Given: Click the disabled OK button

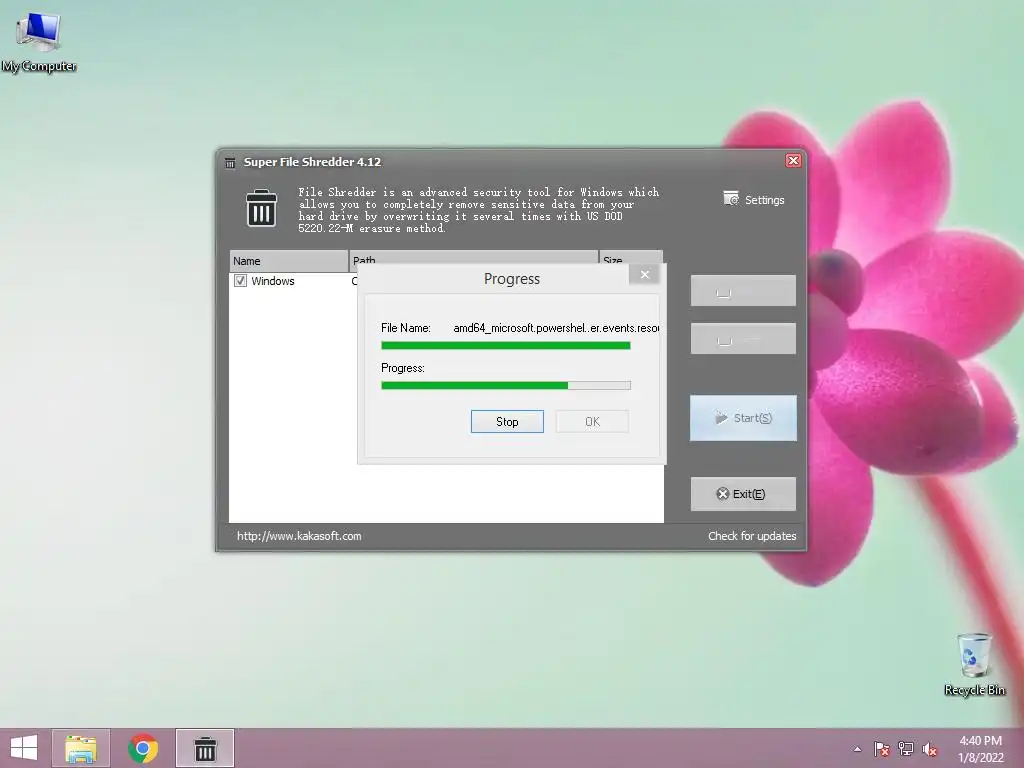Looking at the screenshot, I should pyautogui.click(x=592, y=421).
